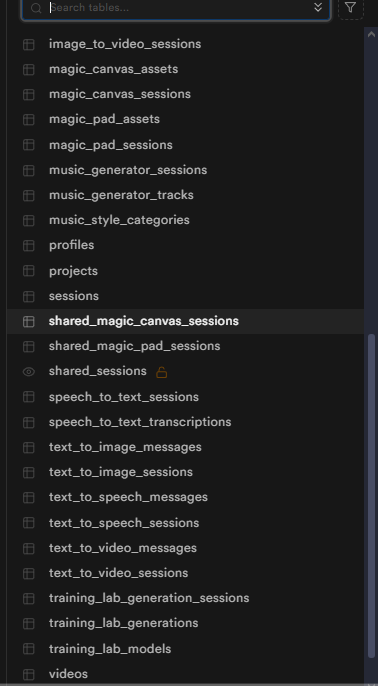The width and height of the screenshot is (378, 686).
Task: Click table icon beside music_style_categories
Action: pyautogui.click(x=28, y=220)
